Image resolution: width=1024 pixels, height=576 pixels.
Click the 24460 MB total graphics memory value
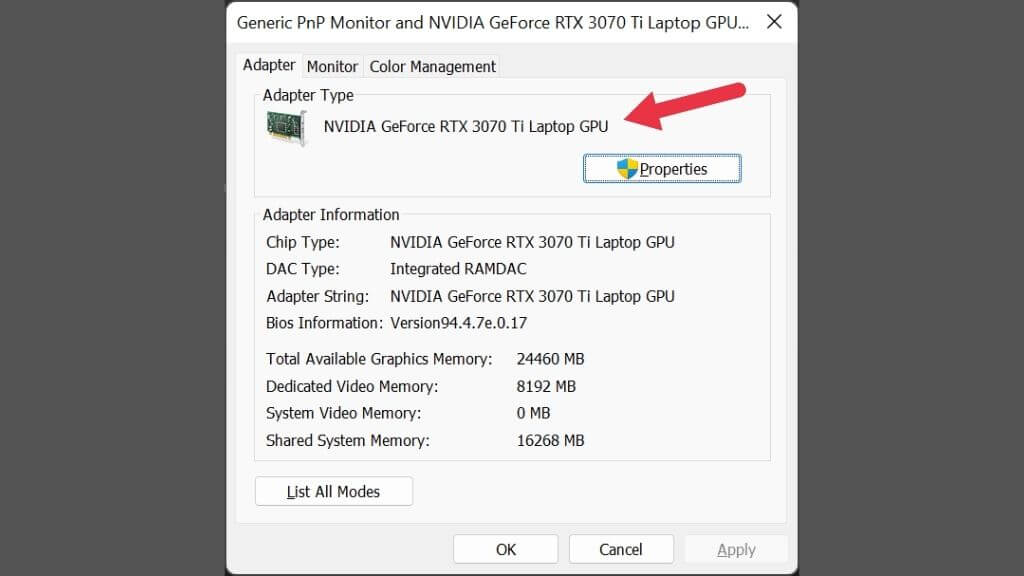point(550,359)
